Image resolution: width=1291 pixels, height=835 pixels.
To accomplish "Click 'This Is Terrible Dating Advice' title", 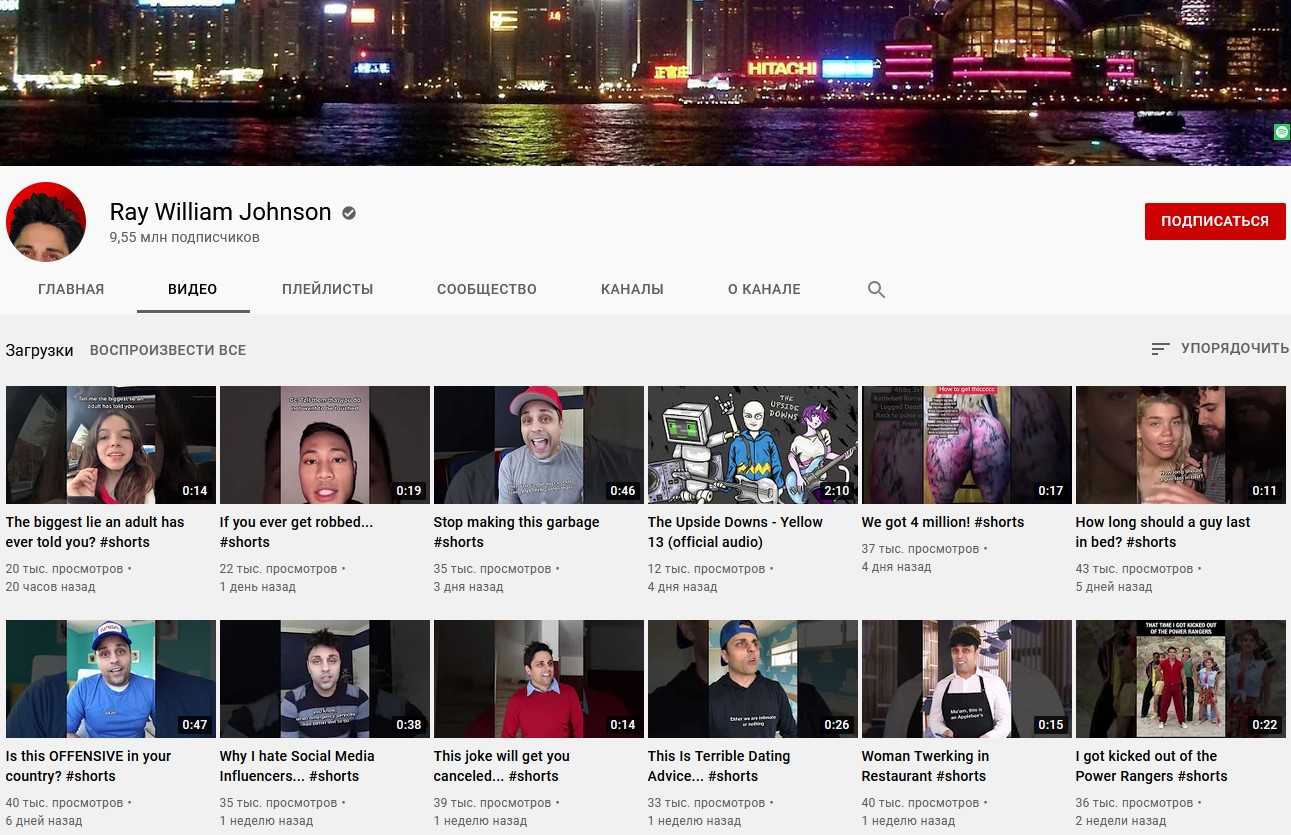I will pos(718,766).
